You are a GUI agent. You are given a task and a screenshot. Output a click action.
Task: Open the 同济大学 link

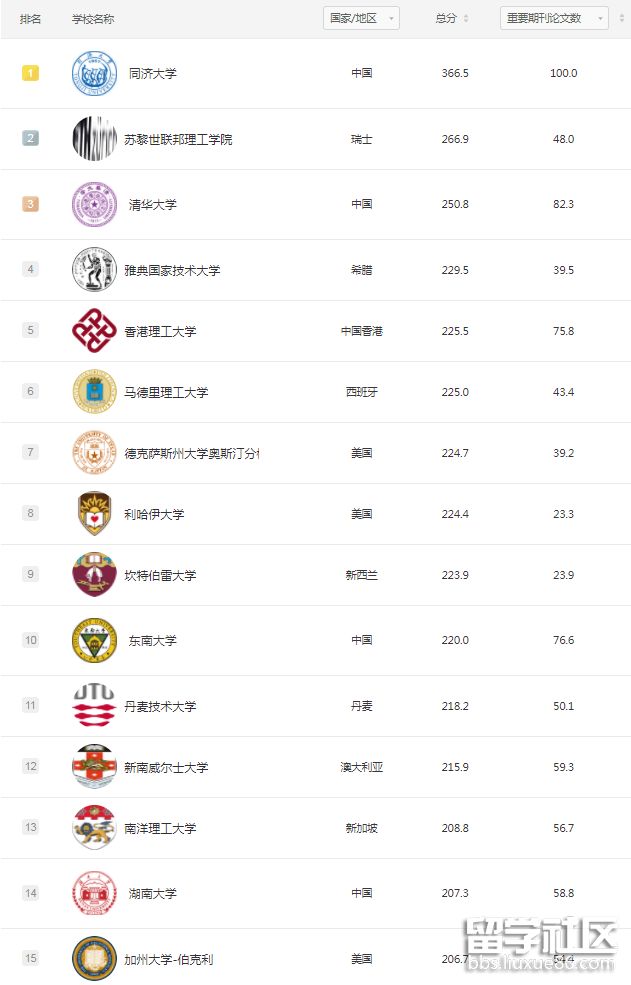coord(153,73)
